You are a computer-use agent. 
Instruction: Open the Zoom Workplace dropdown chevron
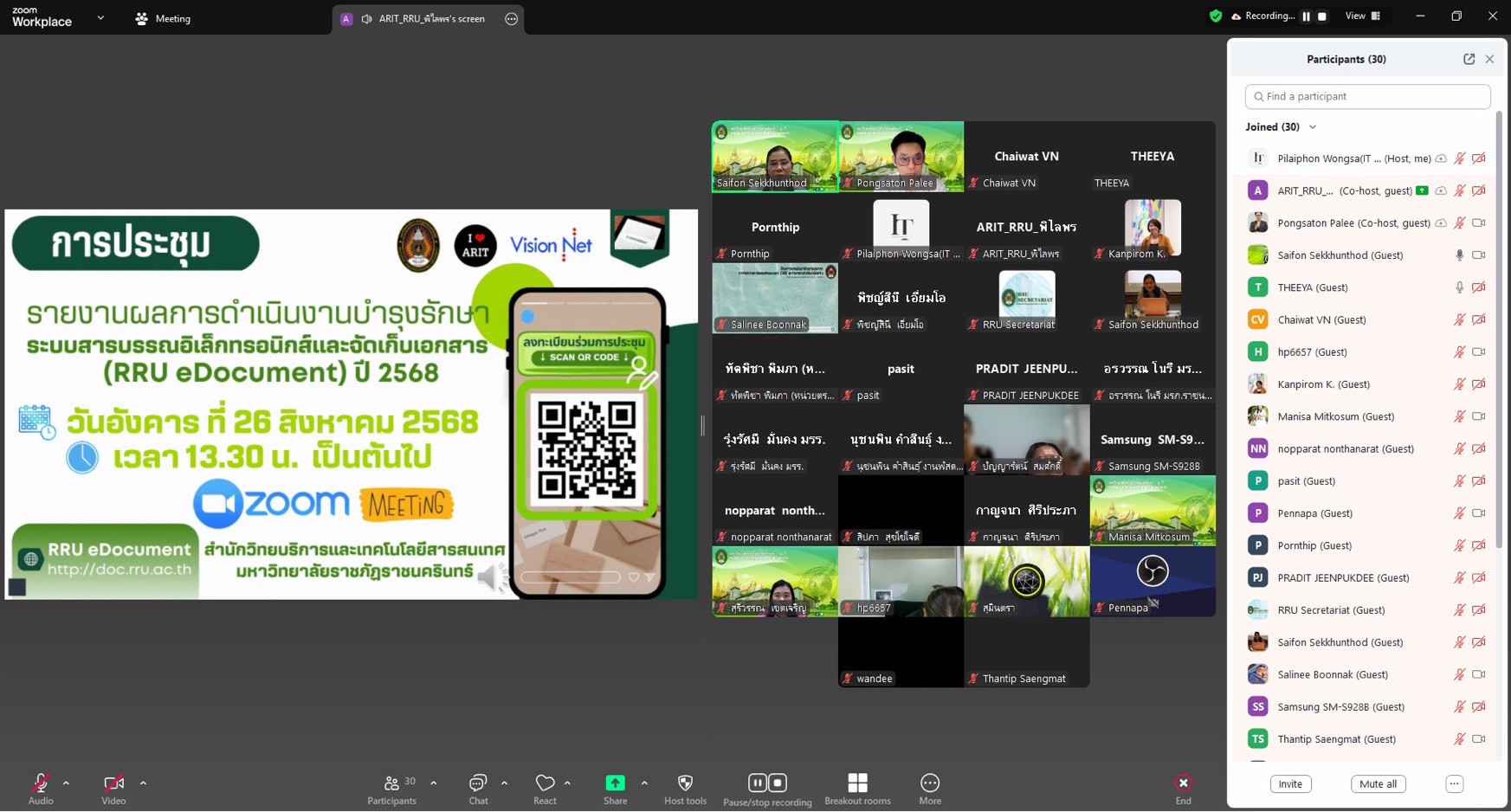(x=100, y=17)
